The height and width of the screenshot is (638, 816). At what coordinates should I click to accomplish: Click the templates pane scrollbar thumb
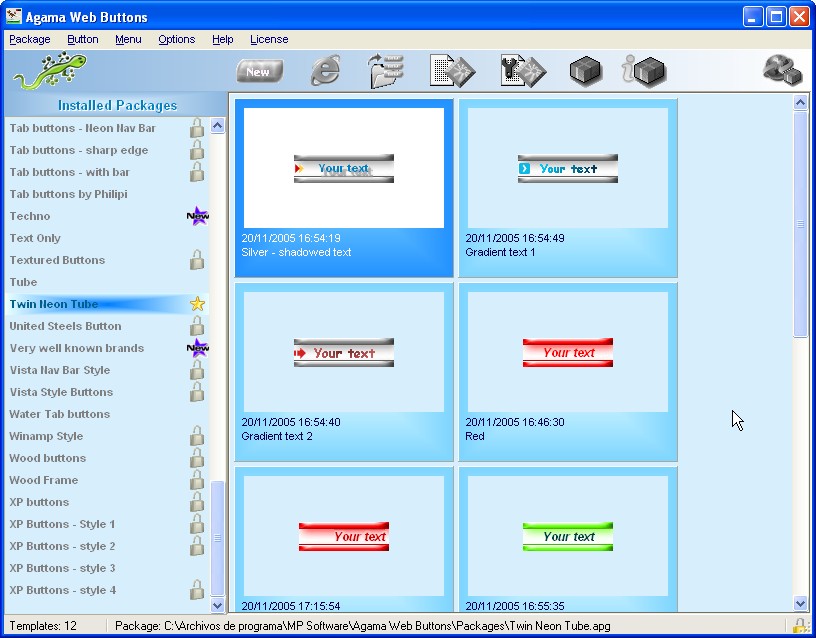(800, 224)
